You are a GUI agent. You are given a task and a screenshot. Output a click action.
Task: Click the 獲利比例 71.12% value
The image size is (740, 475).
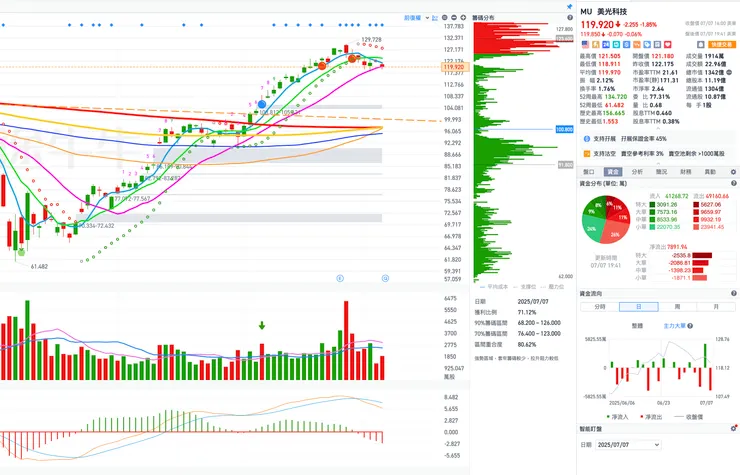pyautogui.click(x=527, y=312)
